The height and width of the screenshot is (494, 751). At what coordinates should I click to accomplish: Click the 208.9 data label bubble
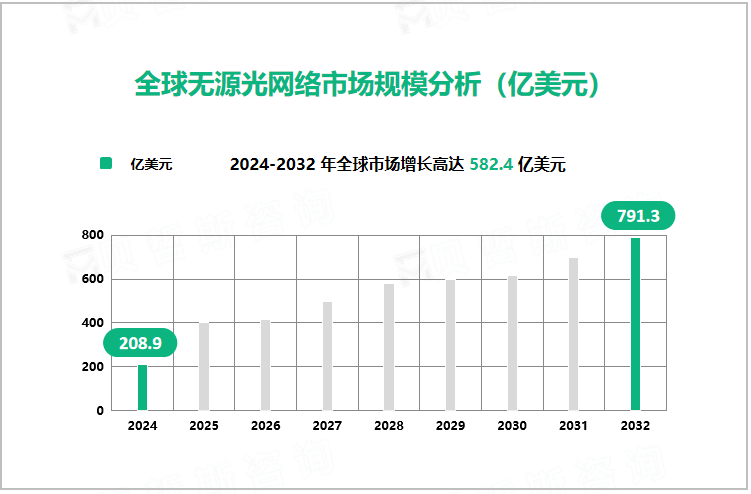140,343
